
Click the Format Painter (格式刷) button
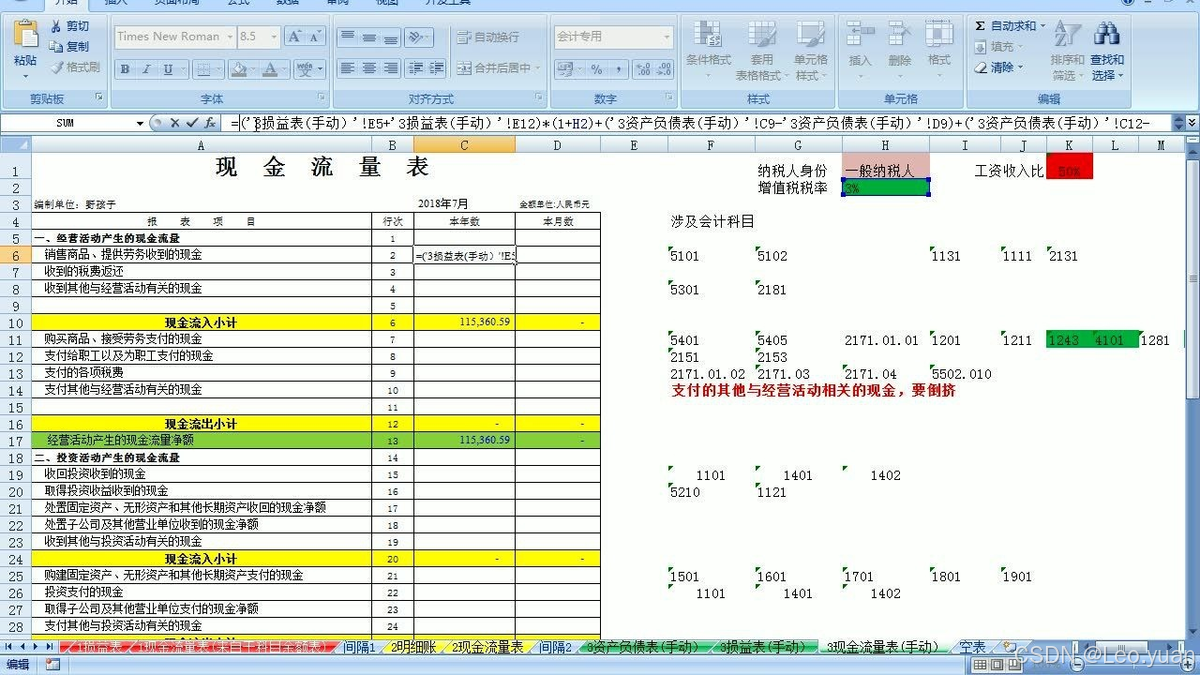[74, 67]
